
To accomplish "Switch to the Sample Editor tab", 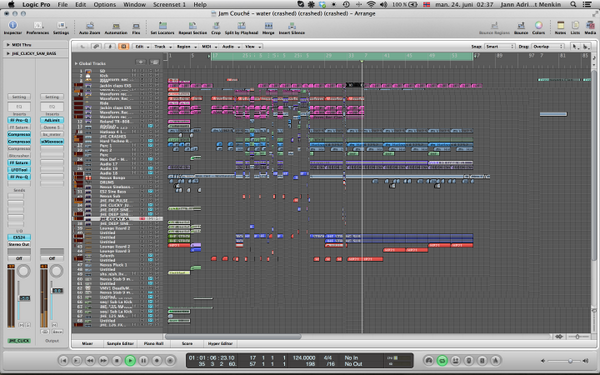I will 120,344.
